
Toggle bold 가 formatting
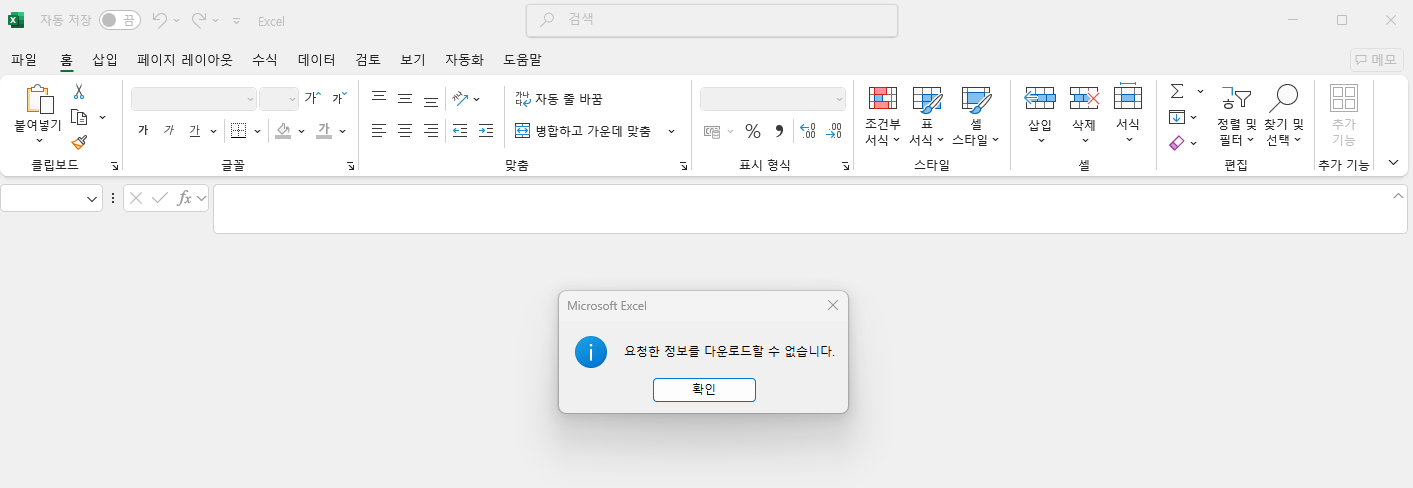coord(143,130)
